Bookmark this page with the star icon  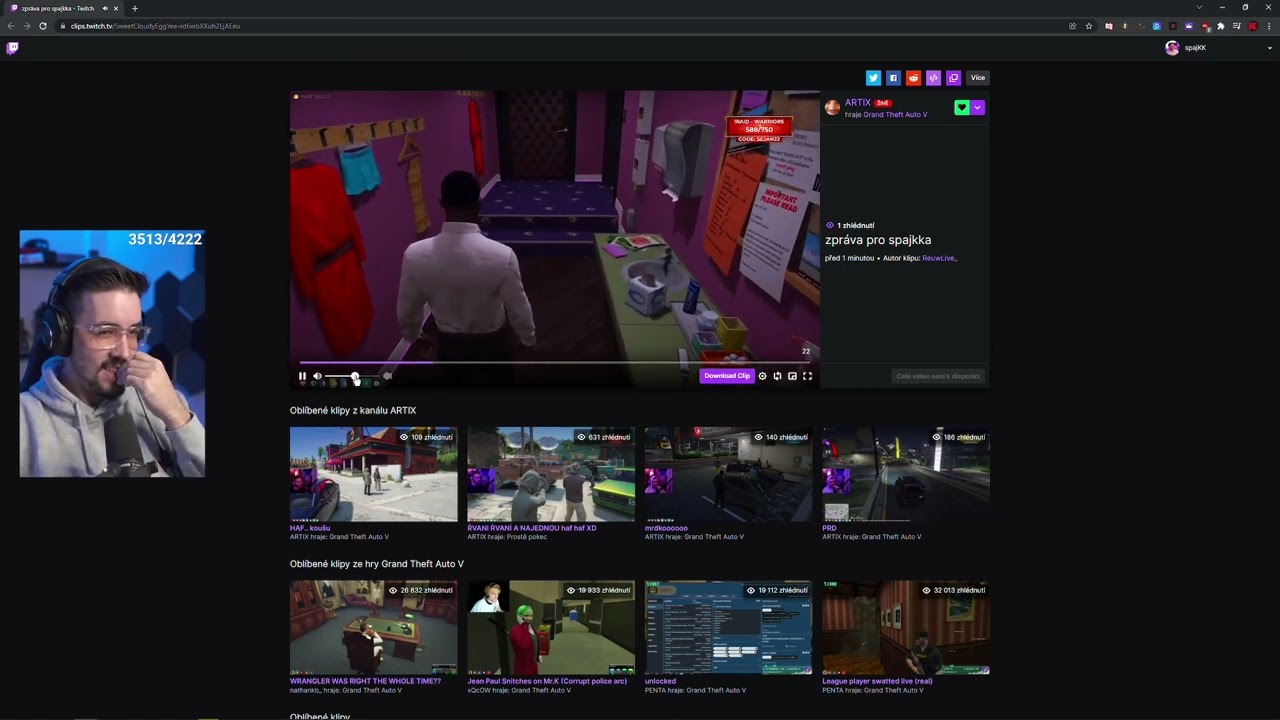point(1089,26)
